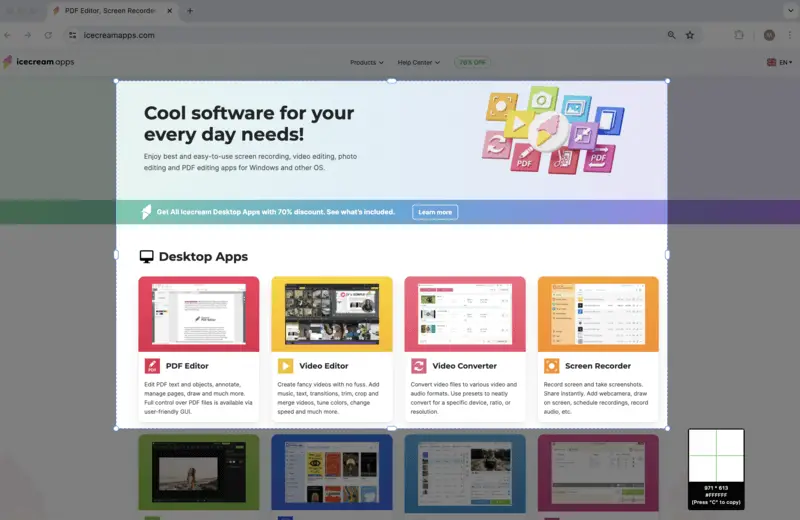Click the browser forward arrow
The height and width of the screenshot is (520, 800).
coord(28,35)
